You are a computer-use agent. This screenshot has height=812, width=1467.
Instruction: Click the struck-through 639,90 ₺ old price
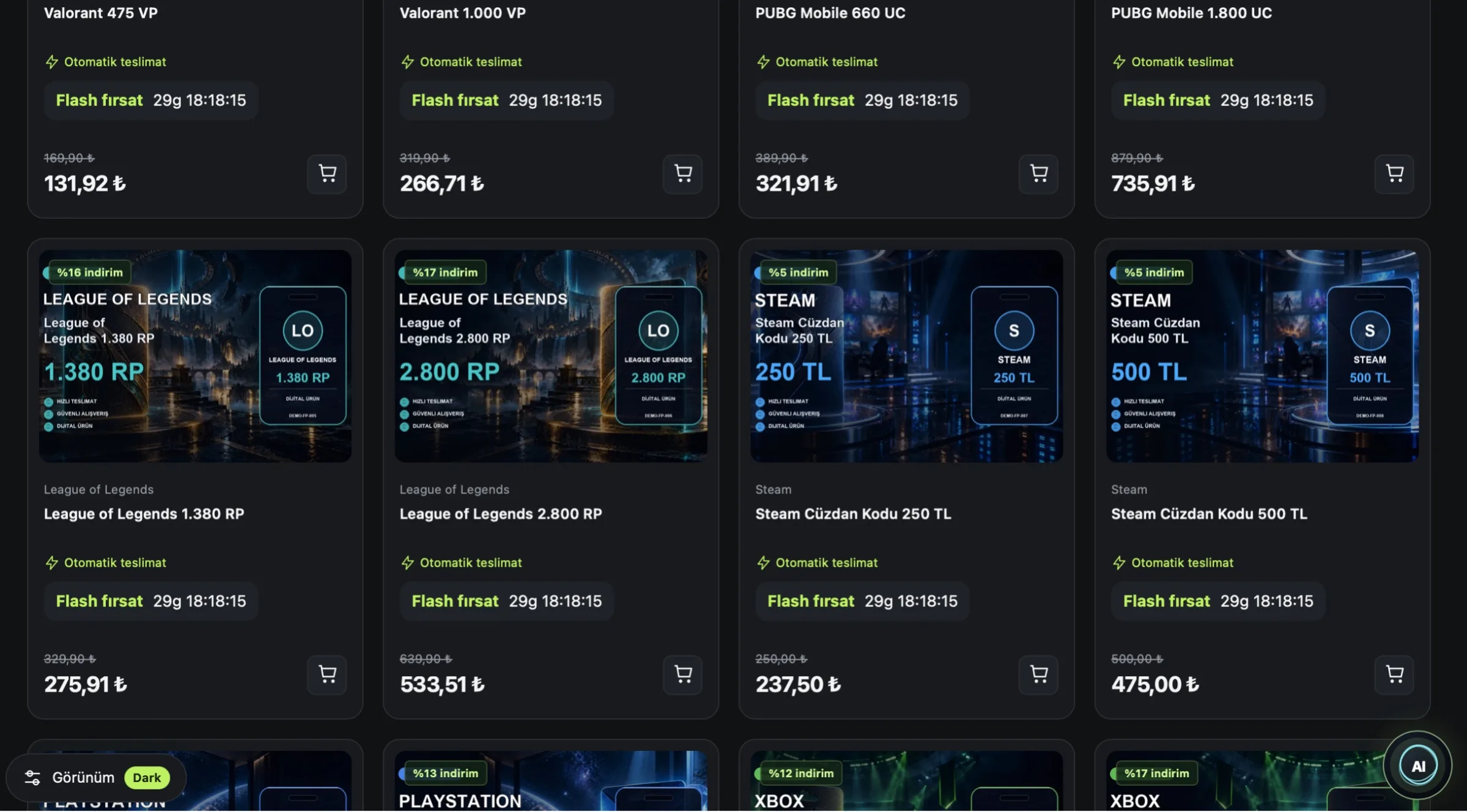(x=426, y=659)
